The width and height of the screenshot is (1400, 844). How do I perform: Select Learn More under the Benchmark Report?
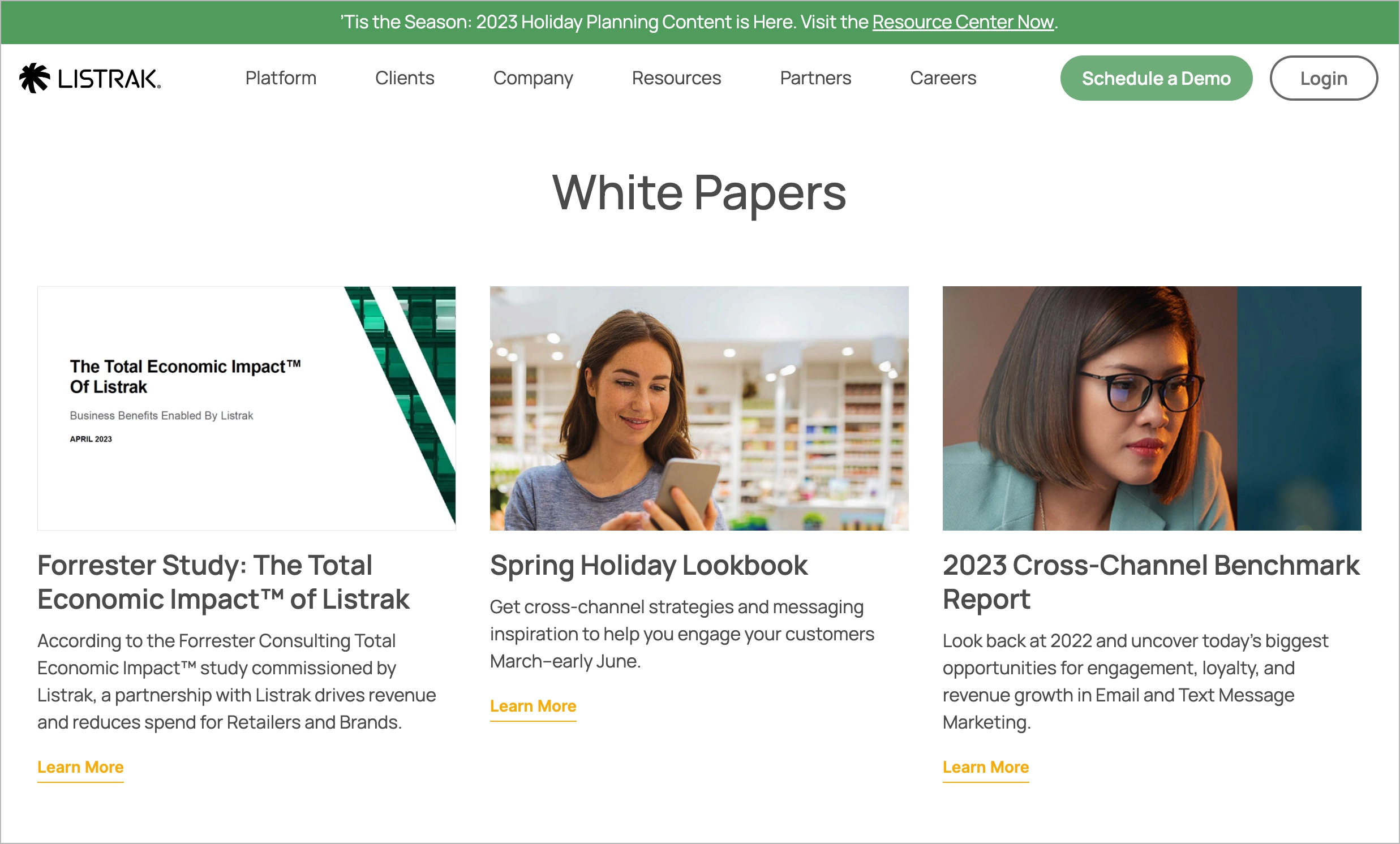tap(986, 767)
